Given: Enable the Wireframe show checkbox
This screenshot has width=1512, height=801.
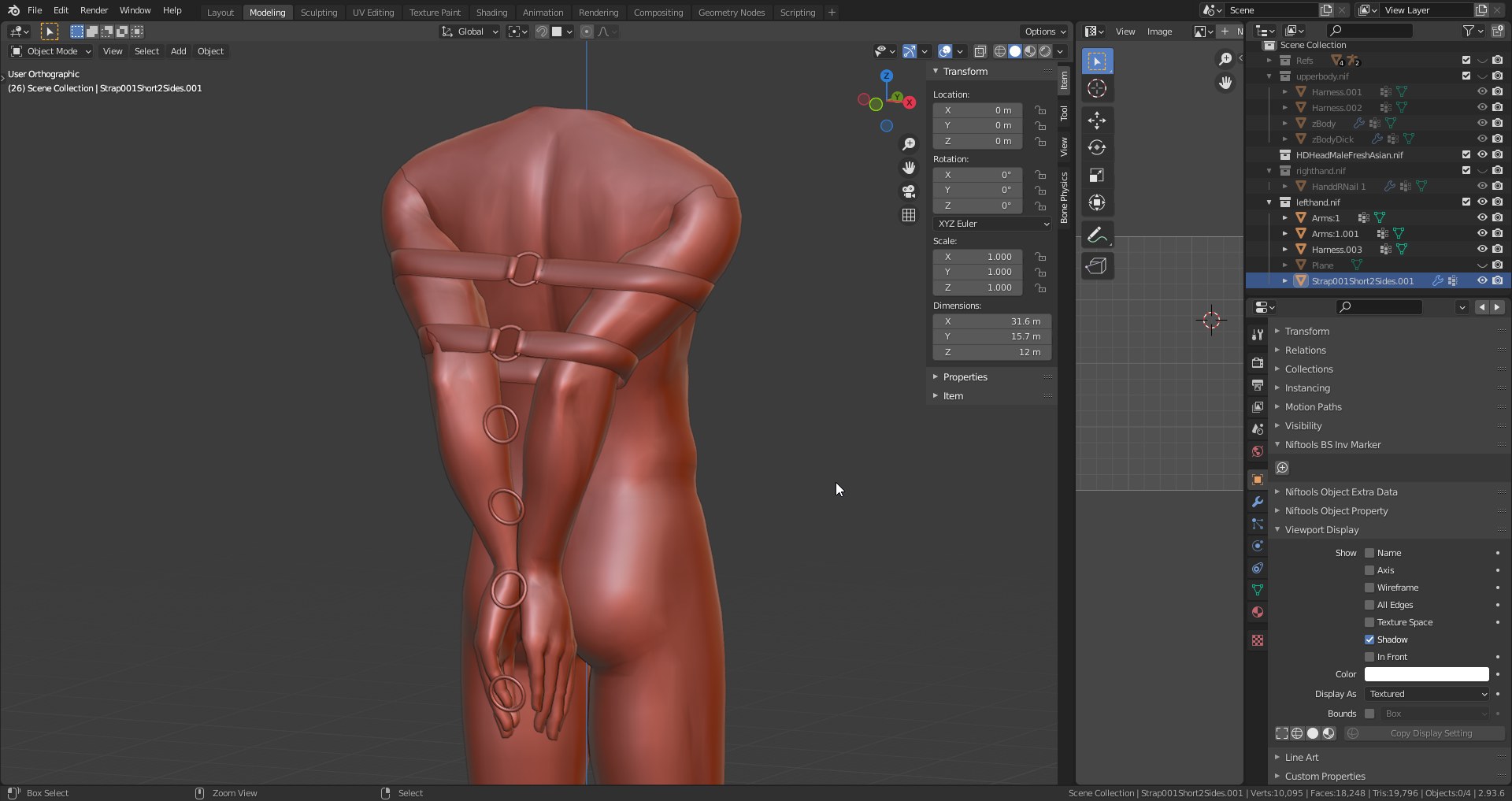Looking at the screenshot, I should [x=1369, y=588].
